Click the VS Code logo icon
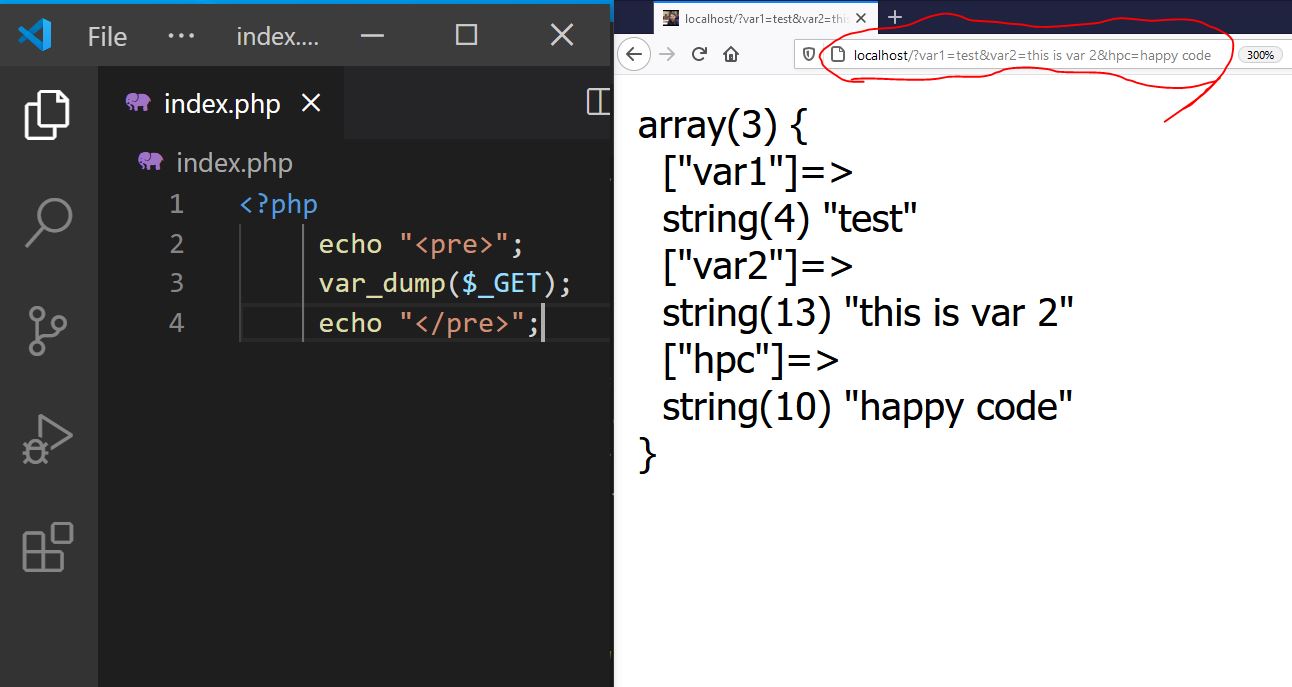1292x687 pixels. point(35,36)
